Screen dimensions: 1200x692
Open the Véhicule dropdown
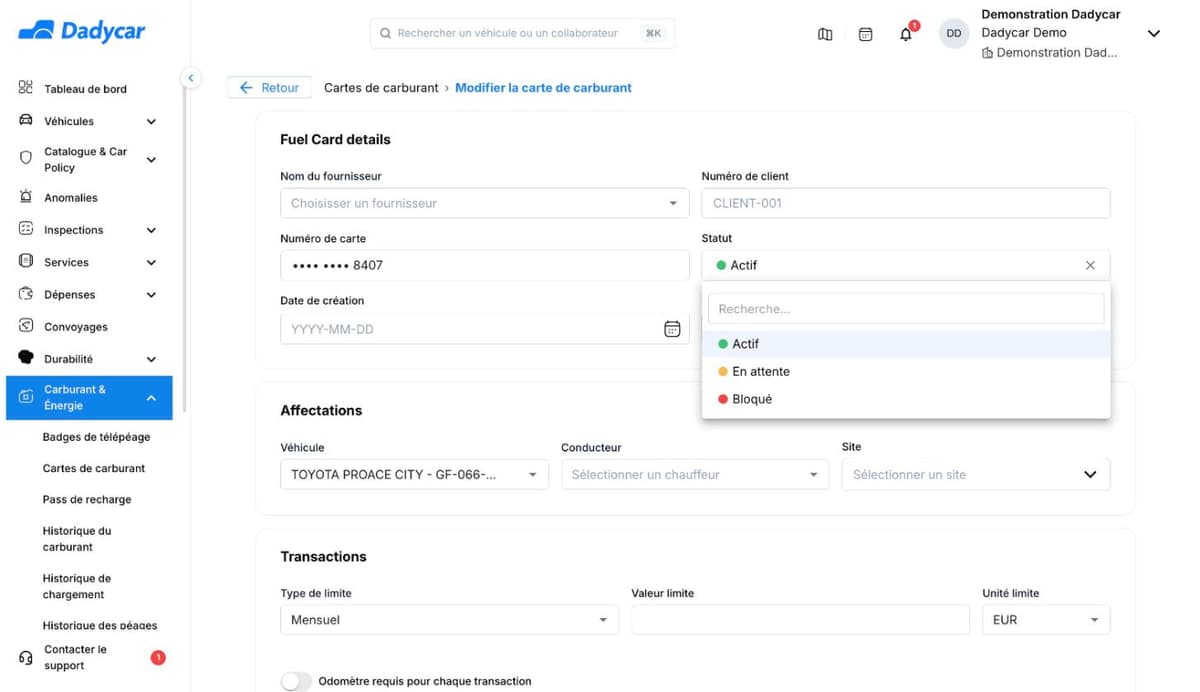tap(414, 475)
